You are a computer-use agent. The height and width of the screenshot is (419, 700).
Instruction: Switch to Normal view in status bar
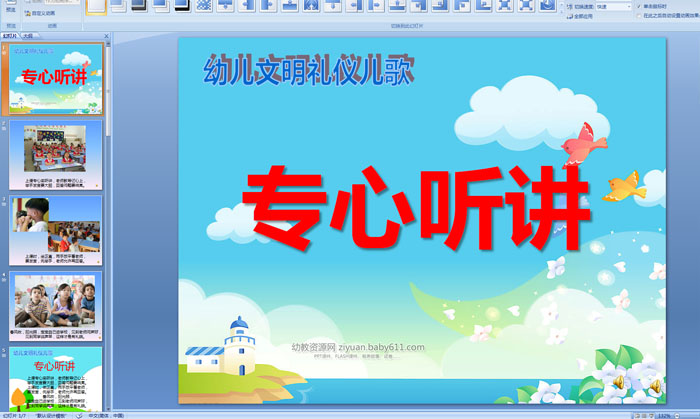pos(638,416)
